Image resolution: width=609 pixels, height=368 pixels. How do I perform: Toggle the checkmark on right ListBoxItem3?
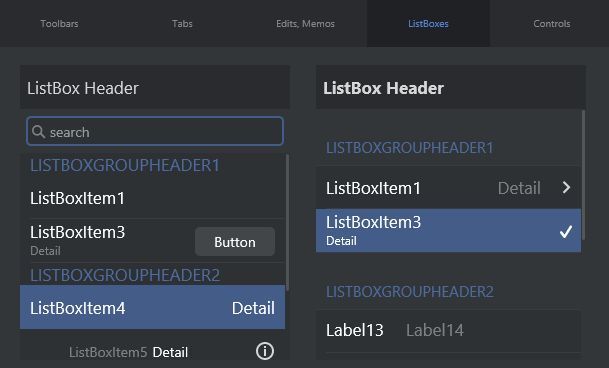tap(566, 232)
